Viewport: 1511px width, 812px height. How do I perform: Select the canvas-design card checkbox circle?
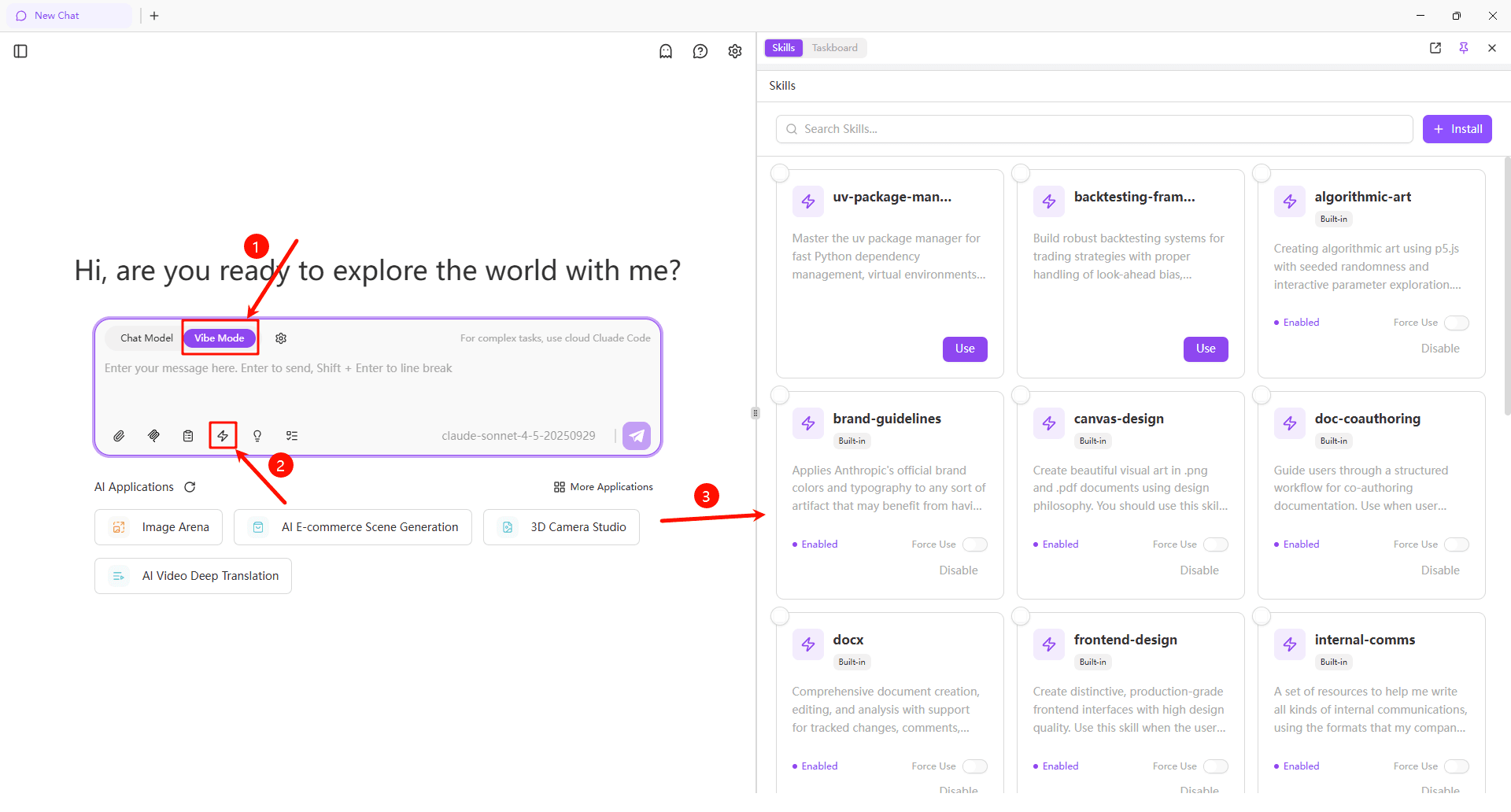click(1021, 394)
